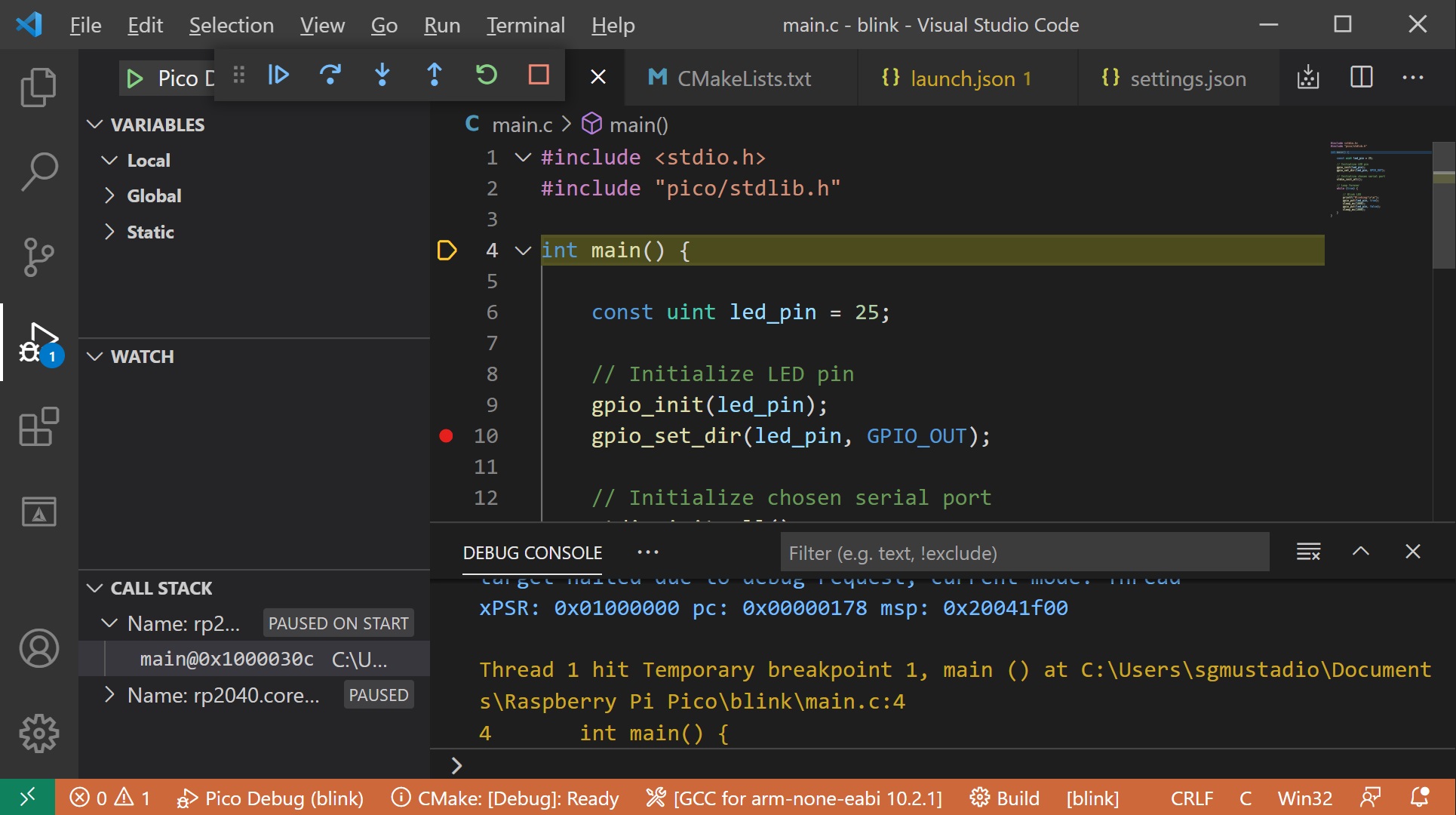This screenshot has height=815, width=1456.
Task: Toggle the breakpoint on line 10
Action: pyautogui.click(x=446, y=435)
